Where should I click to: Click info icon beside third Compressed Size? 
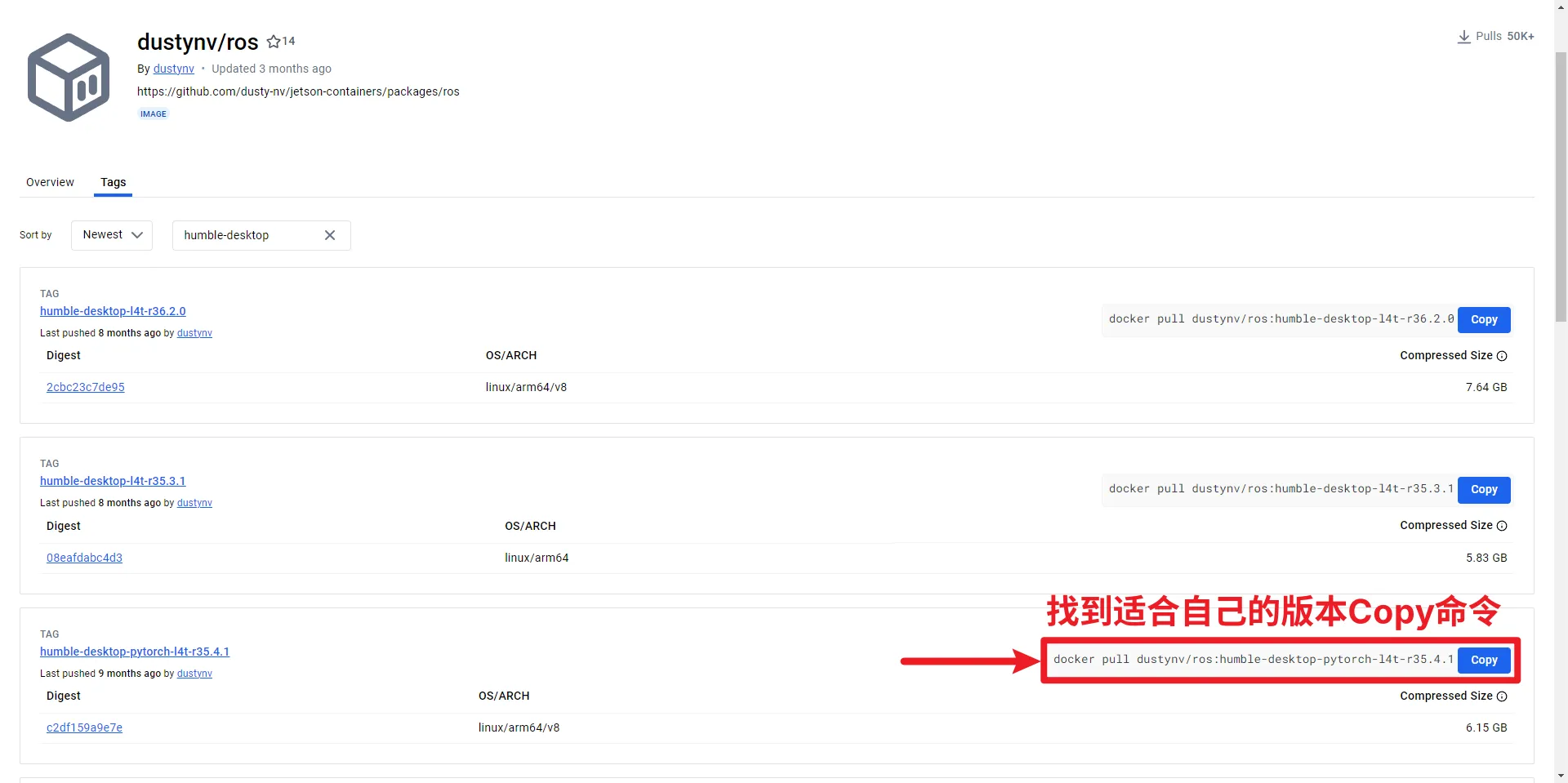click(x=1502, y=696)
